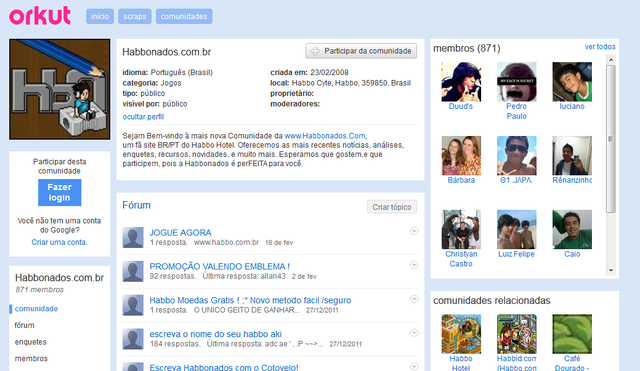This screenshot has height=371, width=640.
Task: Click avatar icon beside escreva o nome topic
Action: [133, 339]
